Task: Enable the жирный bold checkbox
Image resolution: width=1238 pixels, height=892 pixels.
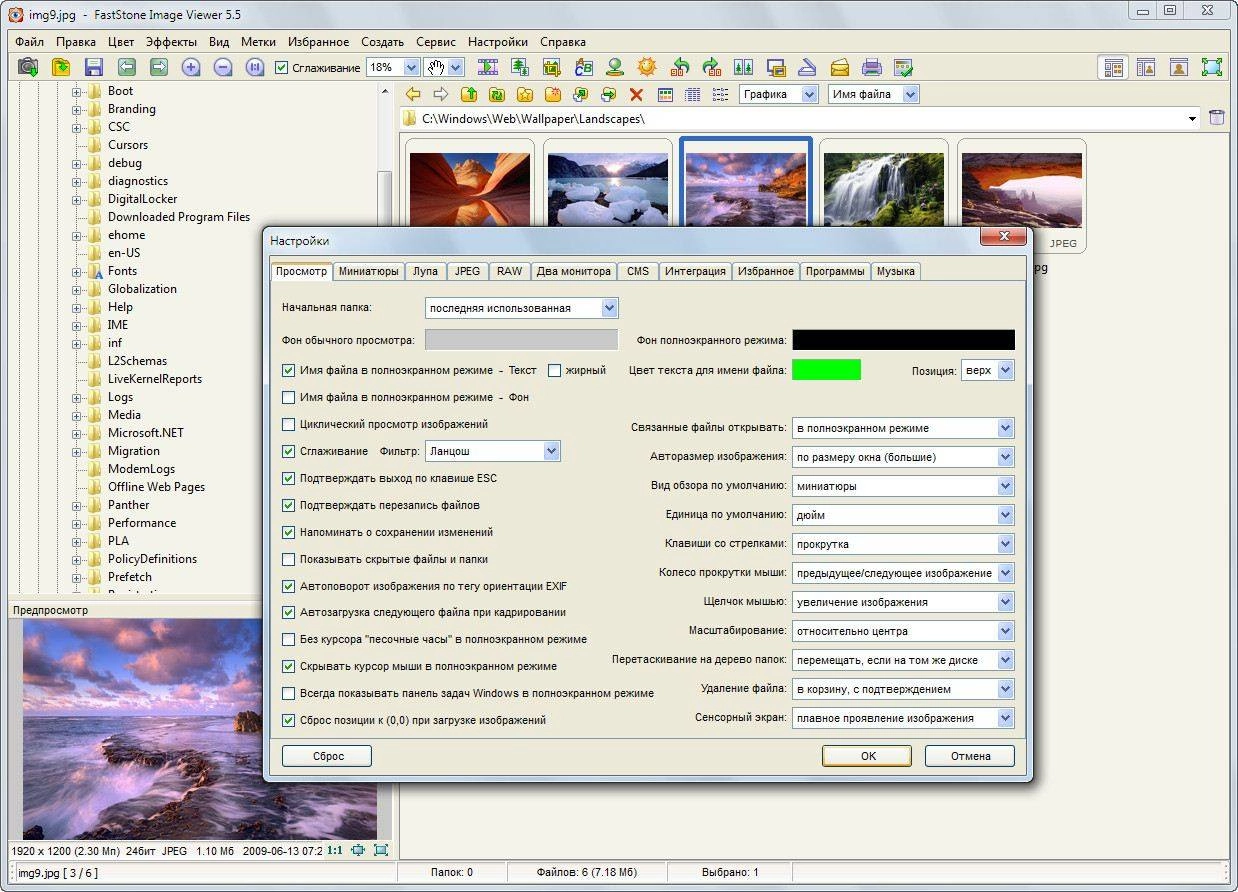Action: pyautogui.click(x=554, y=370)
